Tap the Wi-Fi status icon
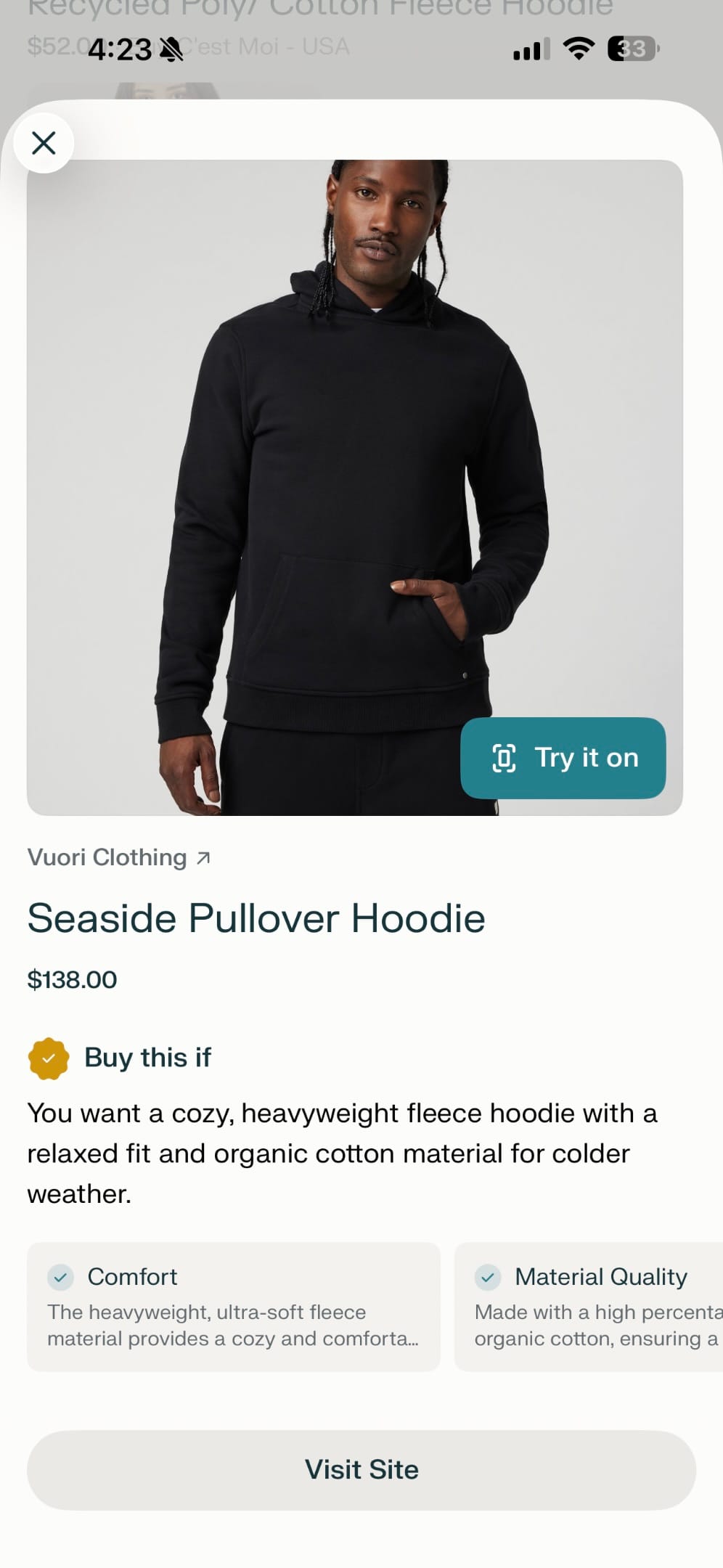723x1568 pixels. click(579, 49)
